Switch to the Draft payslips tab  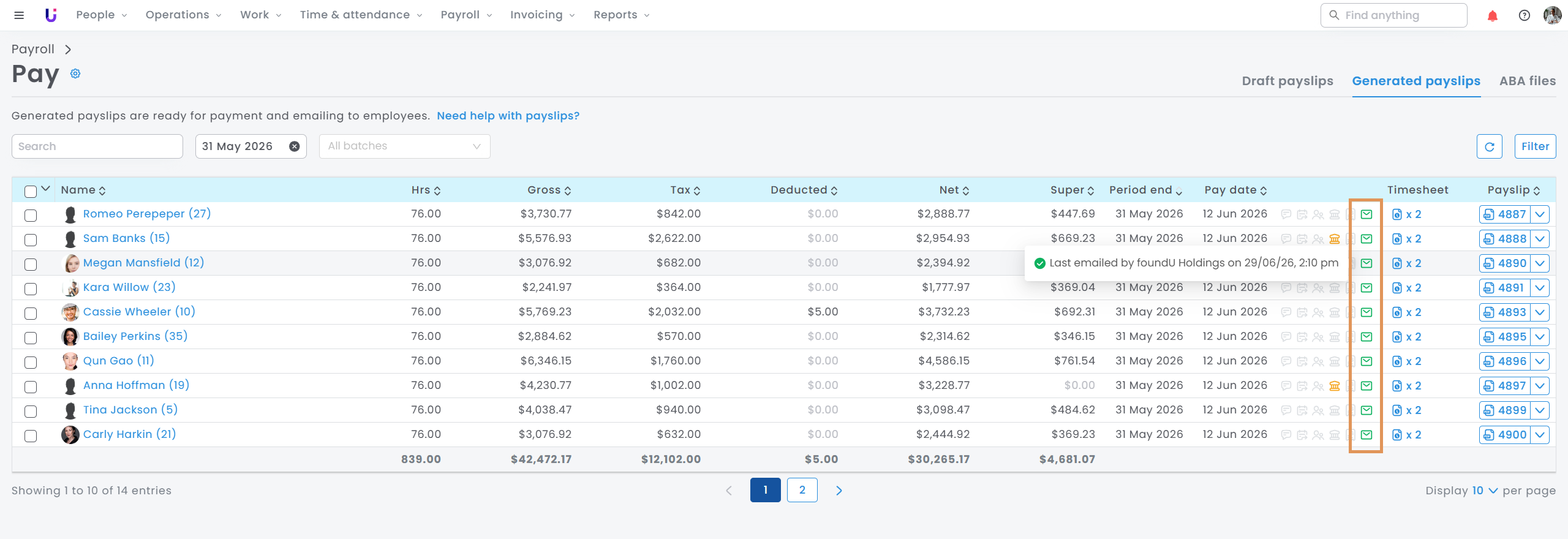[x=1287, y=81]
